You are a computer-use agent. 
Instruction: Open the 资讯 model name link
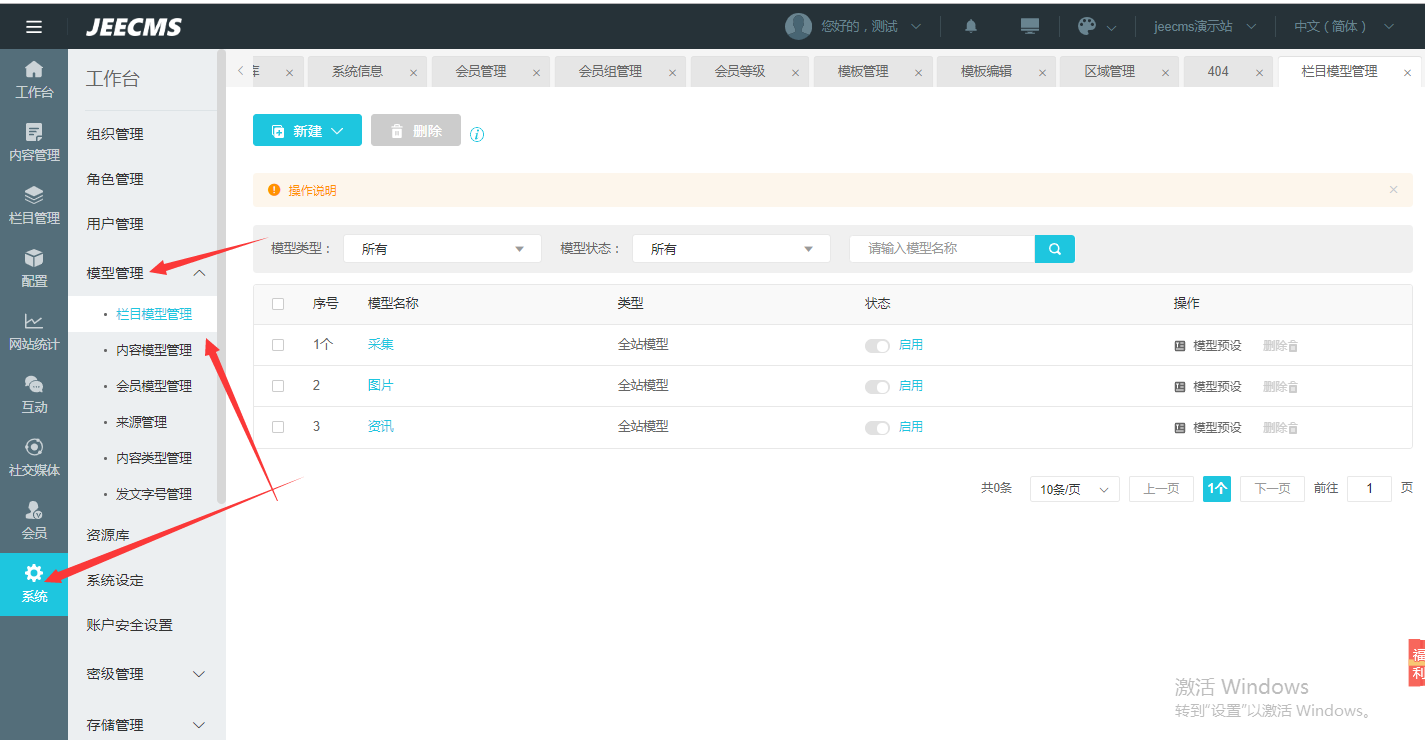click(x=381, y=427)
